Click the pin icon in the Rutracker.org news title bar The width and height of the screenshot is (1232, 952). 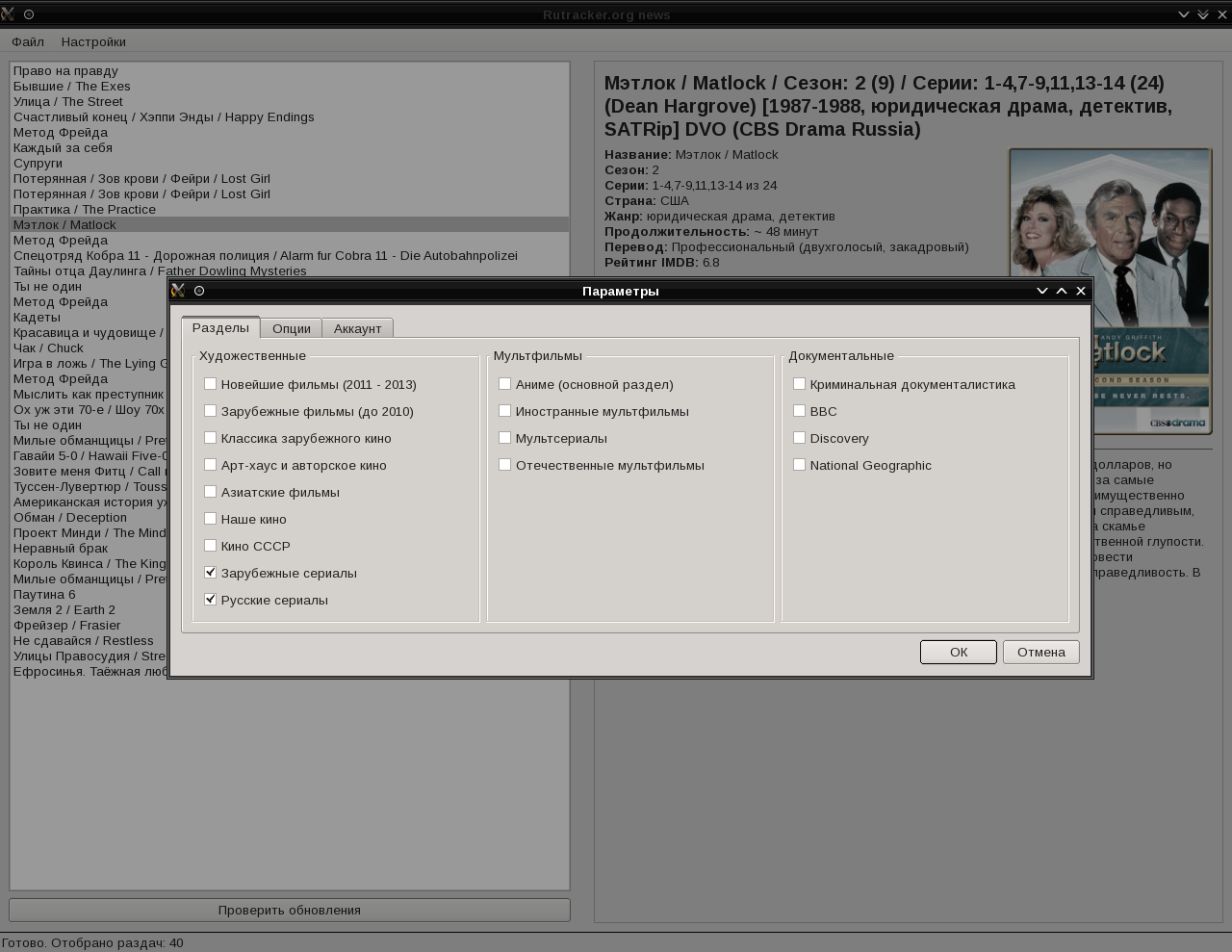[x=29, y=14]
